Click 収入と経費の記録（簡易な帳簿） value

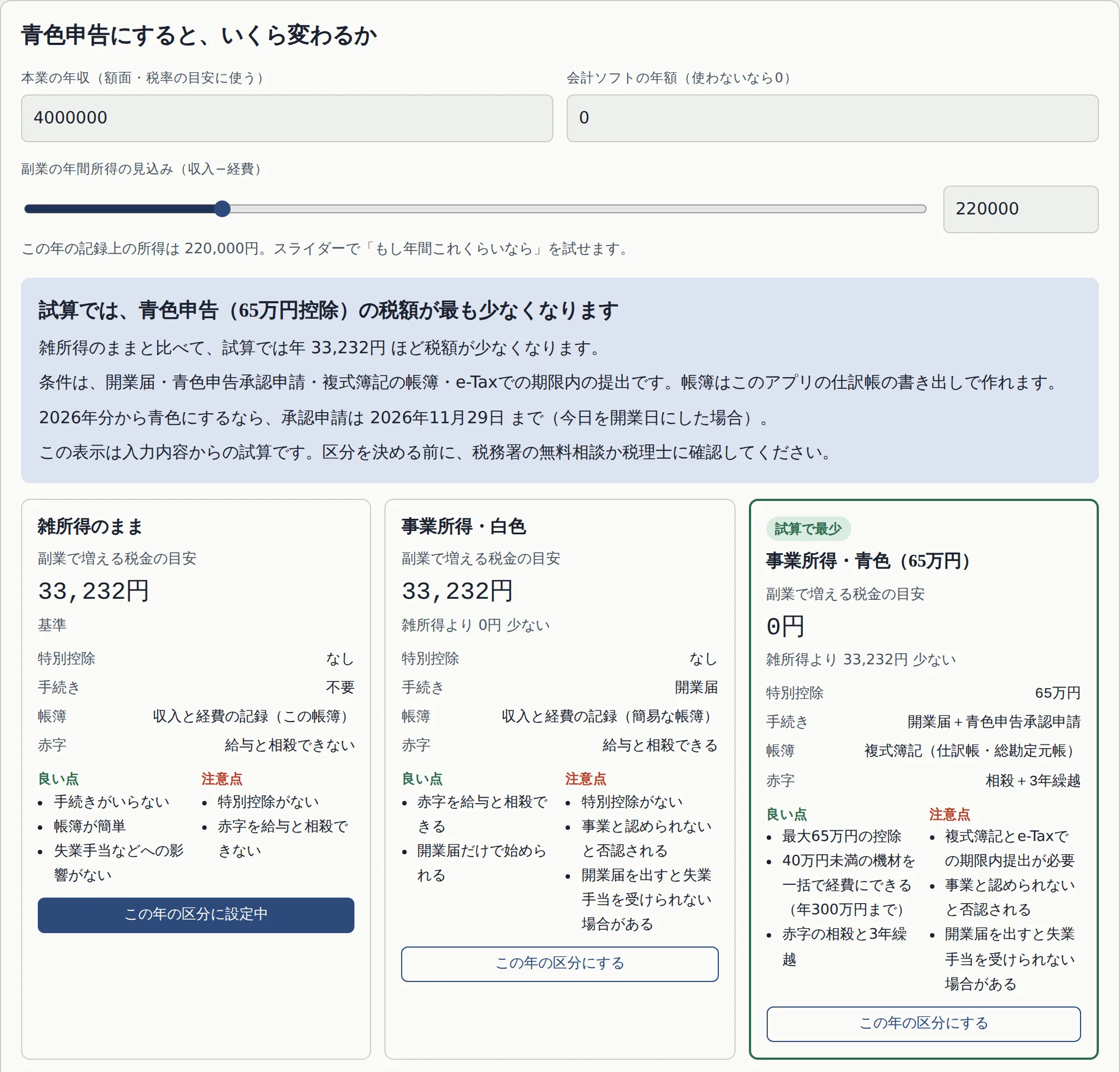coord(609,717)
